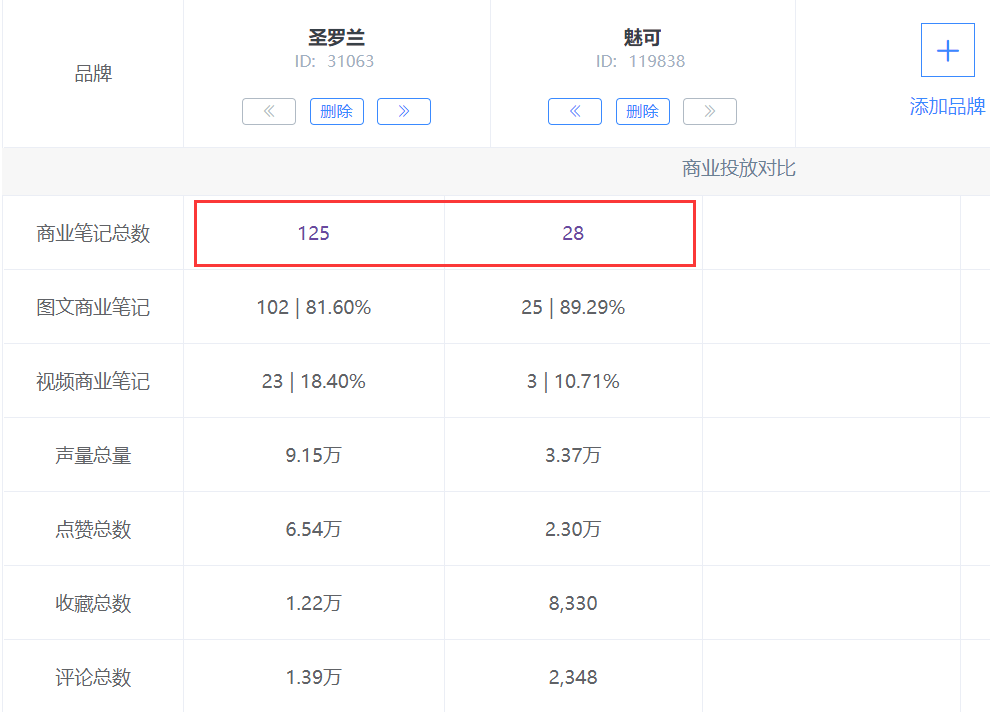Delete the 魅可 brand column
The image size is (990, 712).
pos(643,112)
